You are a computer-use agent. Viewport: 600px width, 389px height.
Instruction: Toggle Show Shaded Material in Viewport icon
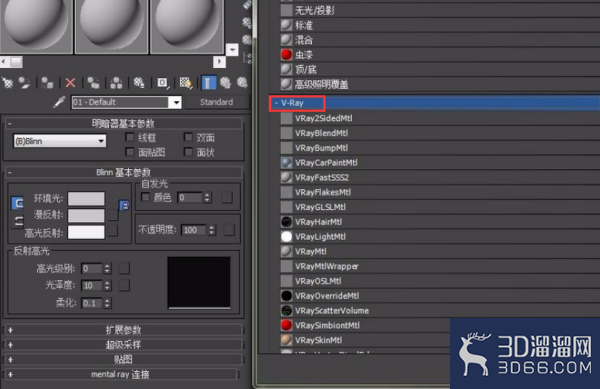[x=185, y=83]
